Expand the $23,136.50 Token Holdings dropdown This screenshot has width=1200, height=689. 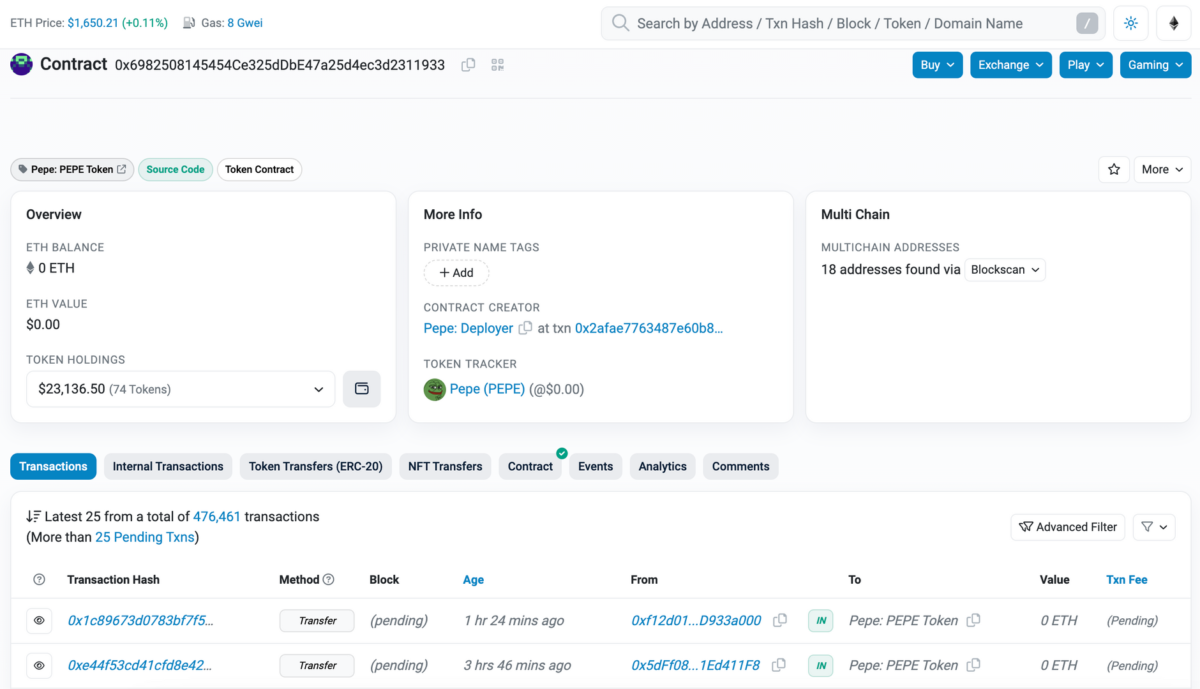click(x=180, y=388)
